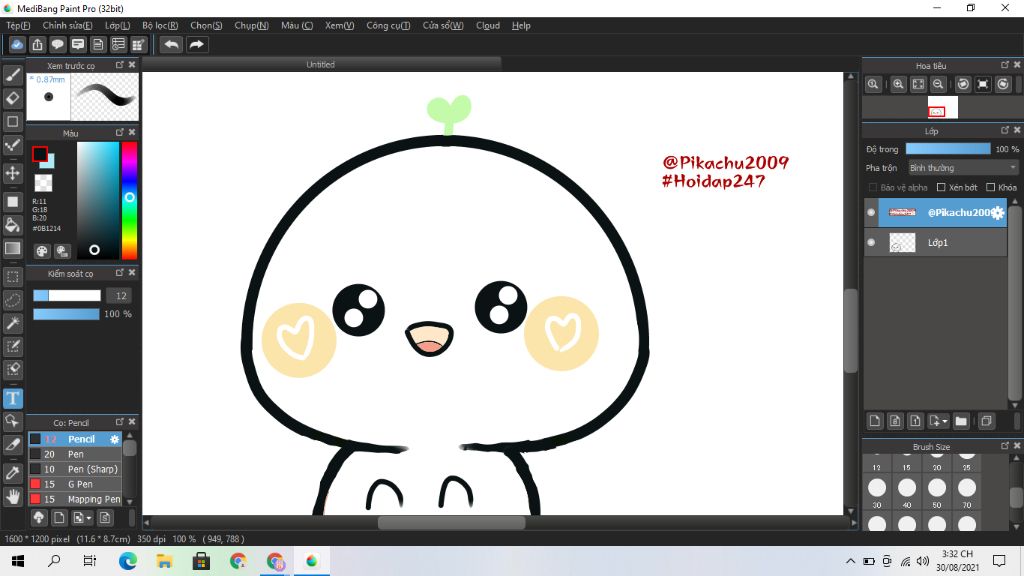Enable the Khóa checkbox
The height and width of the screenshot is (576, 1024).
click(991, 187)
